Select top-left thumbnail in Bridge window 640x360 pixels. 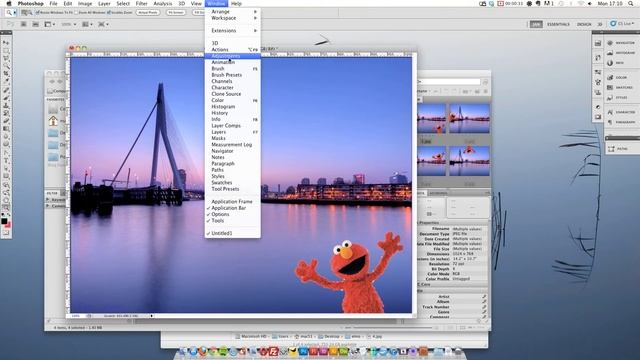[431, 119]
